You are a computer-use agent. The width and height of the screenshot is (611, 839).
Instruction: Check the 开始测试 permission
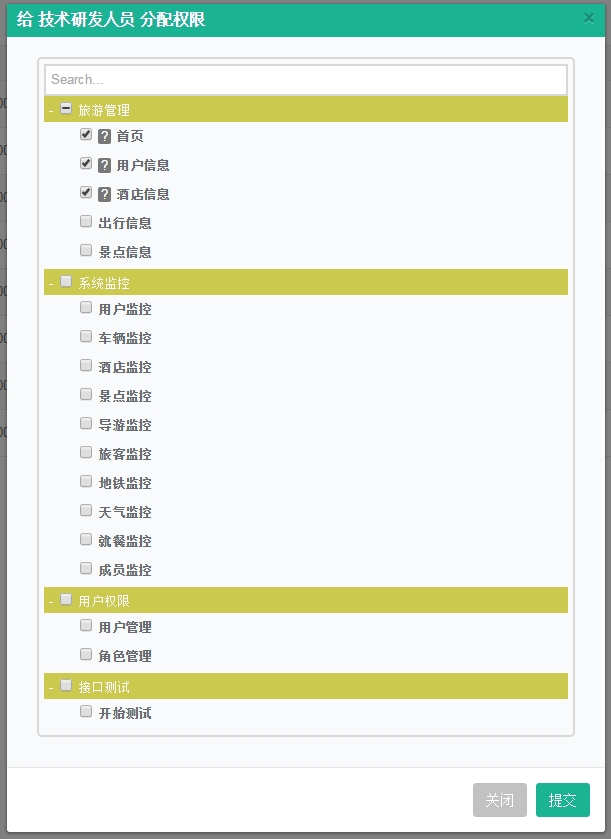point(86,711)
